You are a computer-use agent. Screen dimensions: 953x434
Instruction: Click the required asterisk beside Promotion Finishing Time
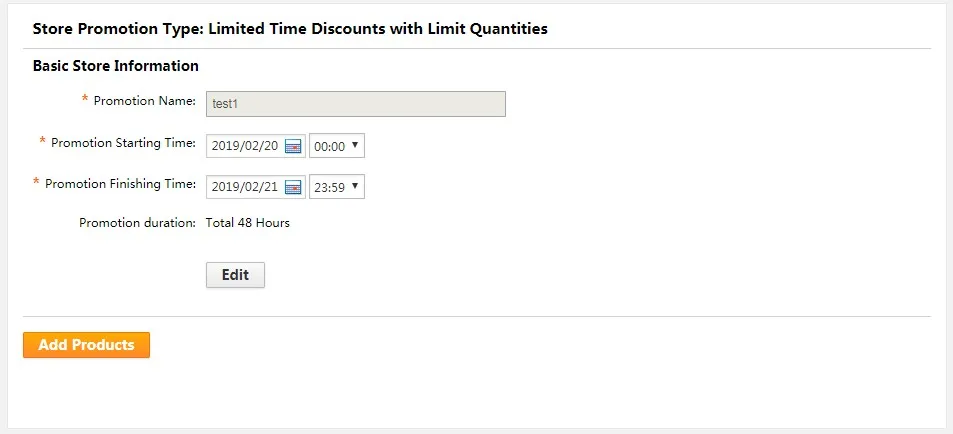click(36, 182)
